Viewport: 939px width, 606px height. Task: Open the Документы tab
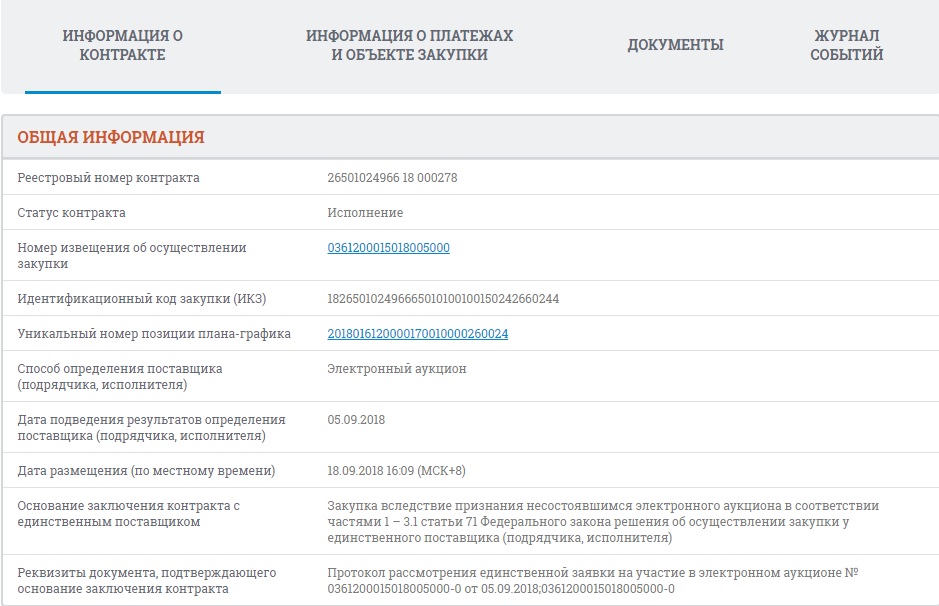[x=675, y=45]
